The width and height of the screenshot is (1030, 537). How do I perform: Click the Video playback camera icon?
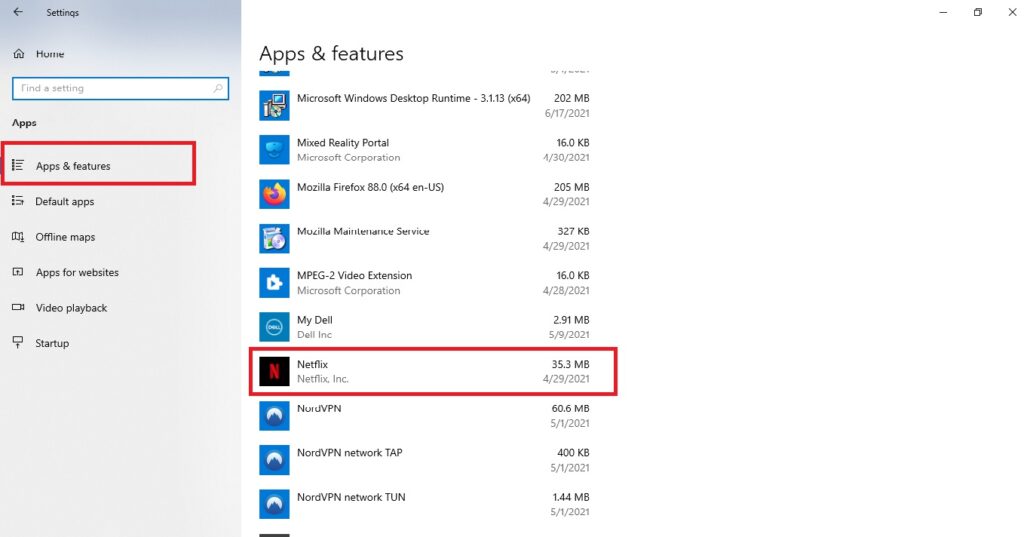click(18, 307)
